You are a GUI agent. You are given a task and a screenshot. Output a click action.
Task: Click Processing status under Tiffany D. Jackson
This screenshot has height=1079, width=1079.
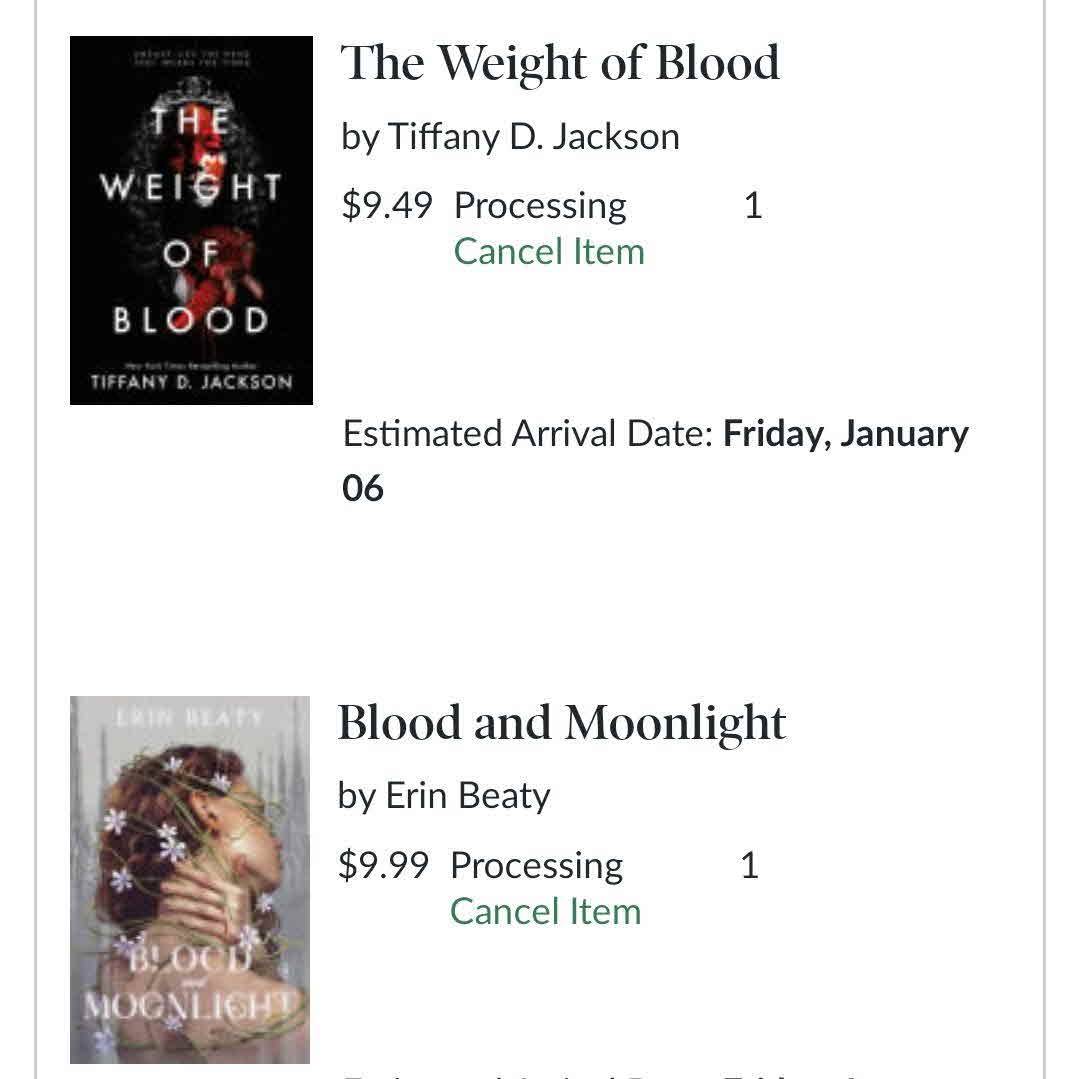pos(540,205)
